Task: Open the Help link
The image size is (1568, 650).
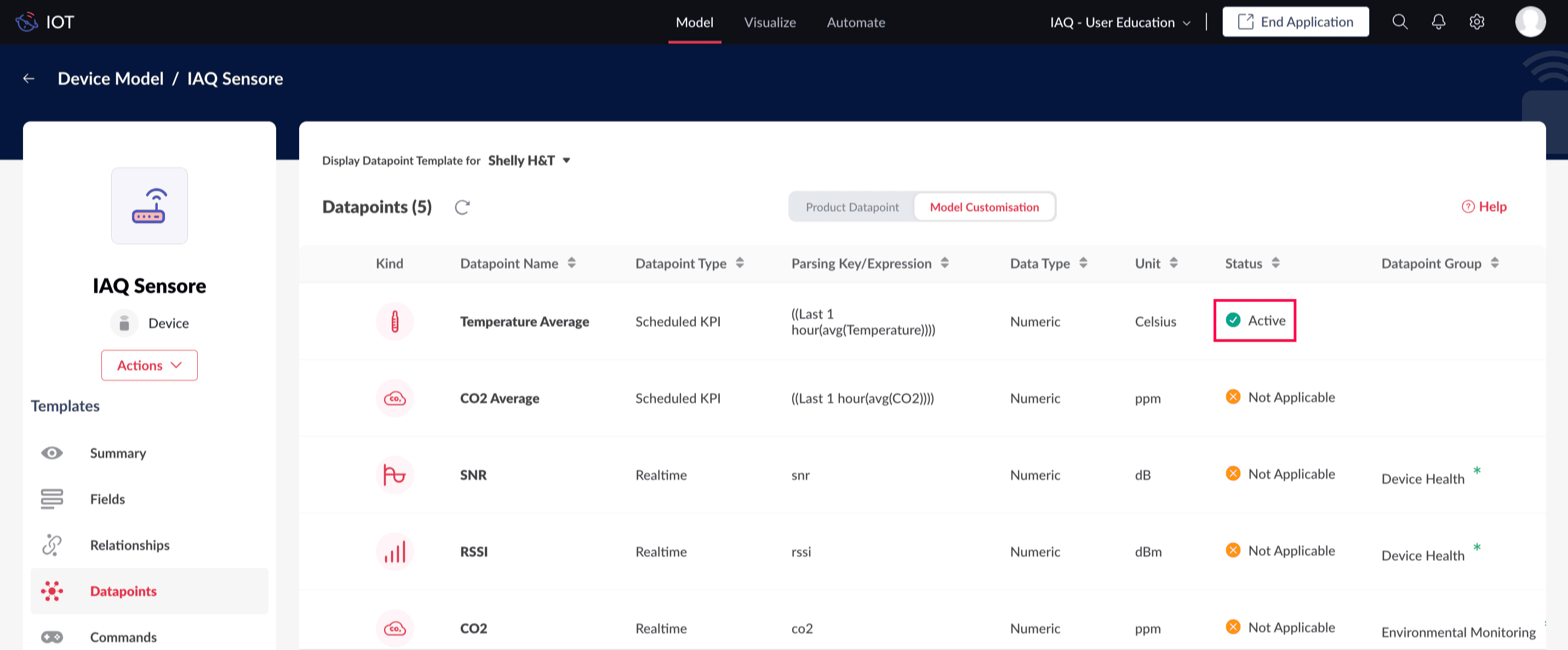Action: point(1484,207)
